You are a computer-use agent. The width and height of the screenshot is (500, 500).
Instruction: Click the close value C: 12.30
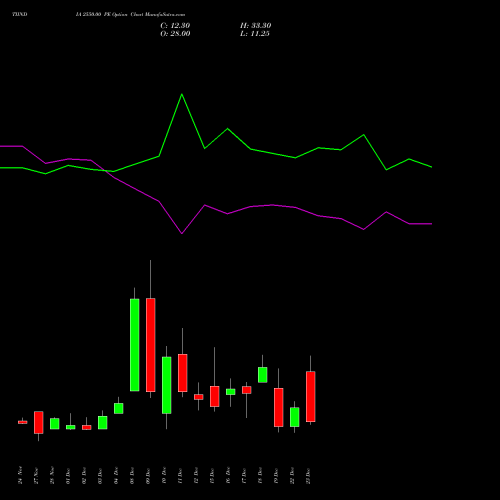point(175,26)
